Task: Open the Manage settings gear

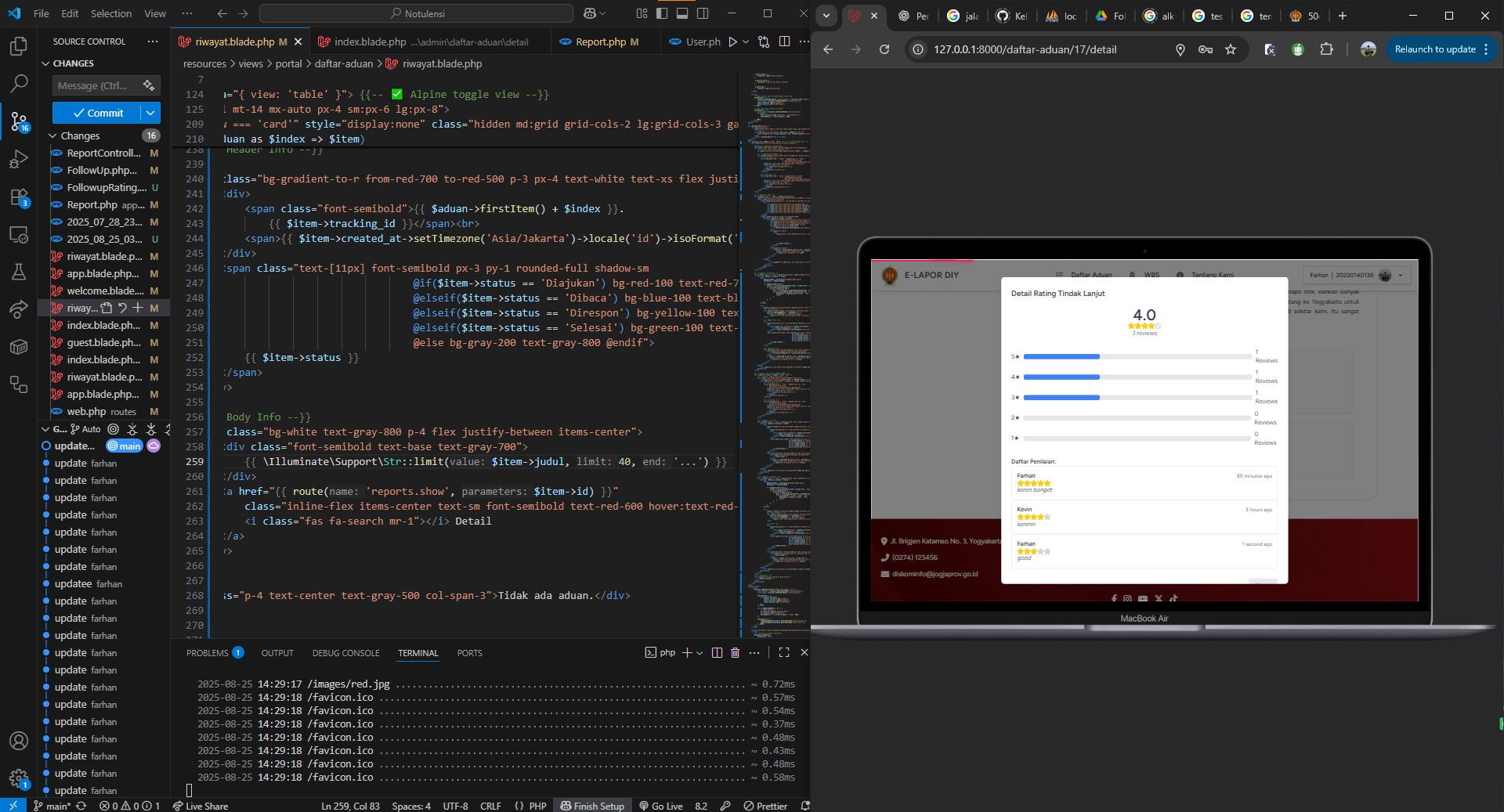Action: pos(19,778)
